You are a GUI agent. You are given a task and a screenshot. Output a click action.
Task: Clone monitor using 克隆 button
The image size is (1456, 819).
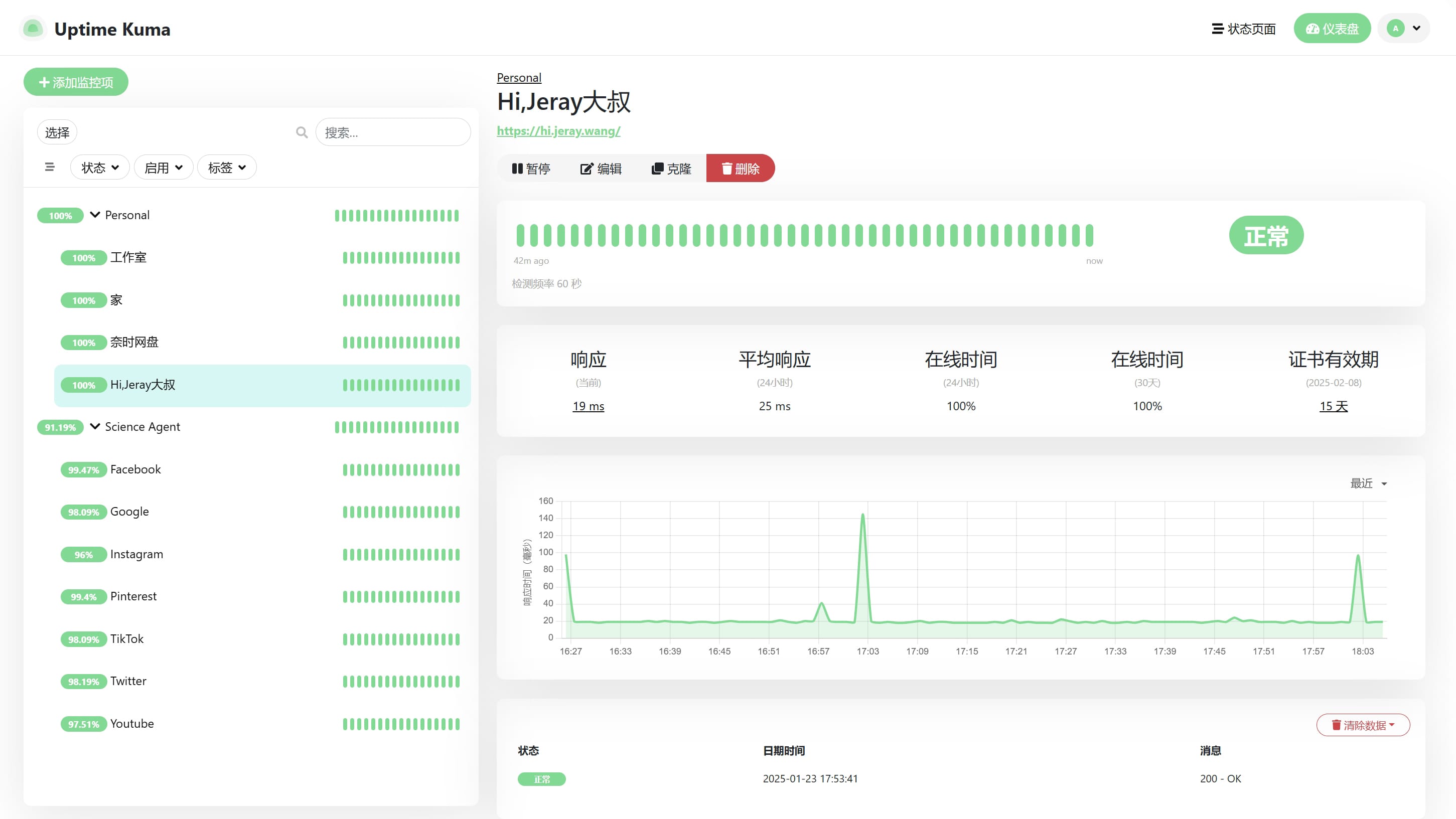671,169
